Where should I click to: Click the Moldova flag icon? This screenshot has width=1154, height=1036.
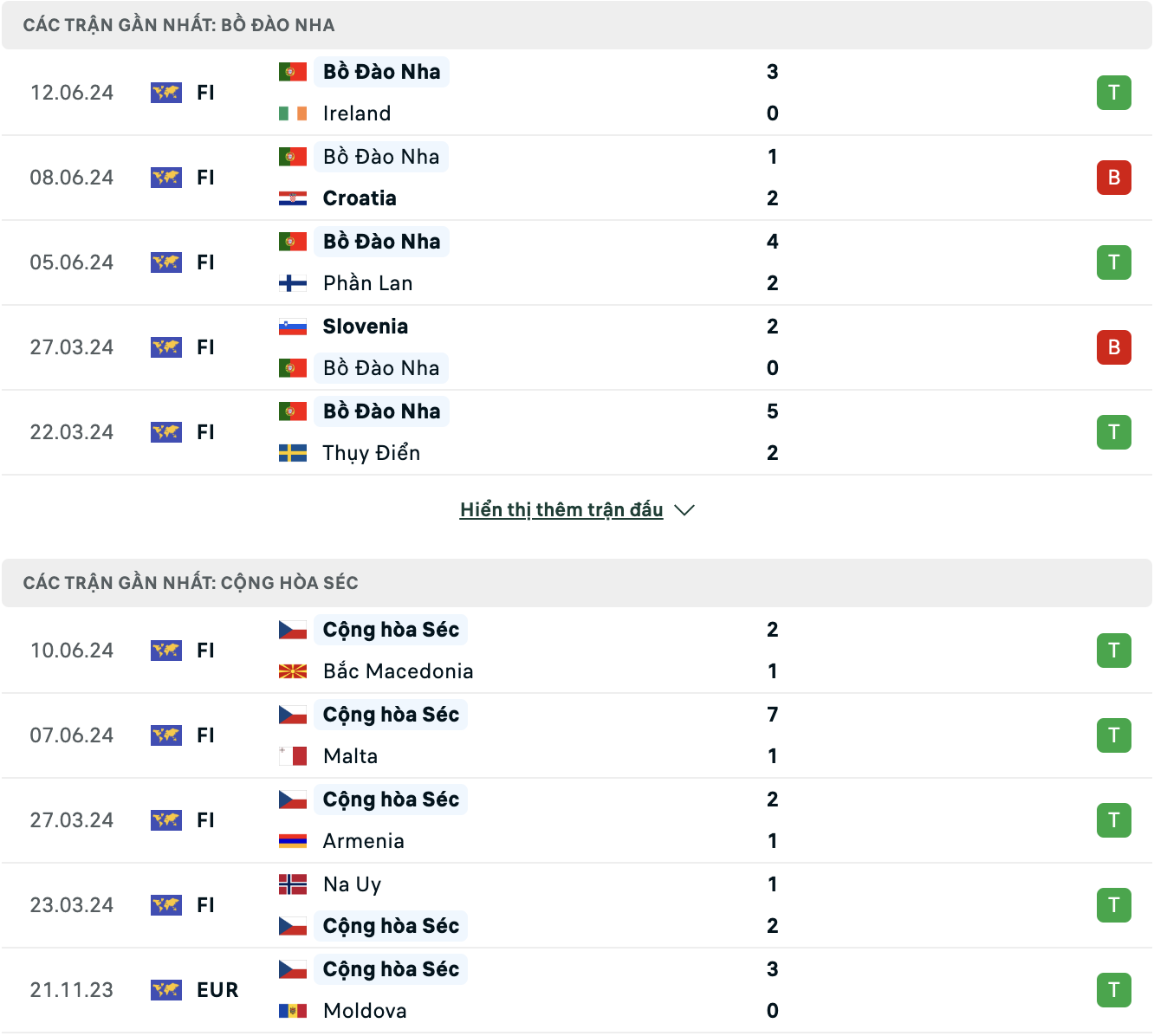click(293, 1011)
